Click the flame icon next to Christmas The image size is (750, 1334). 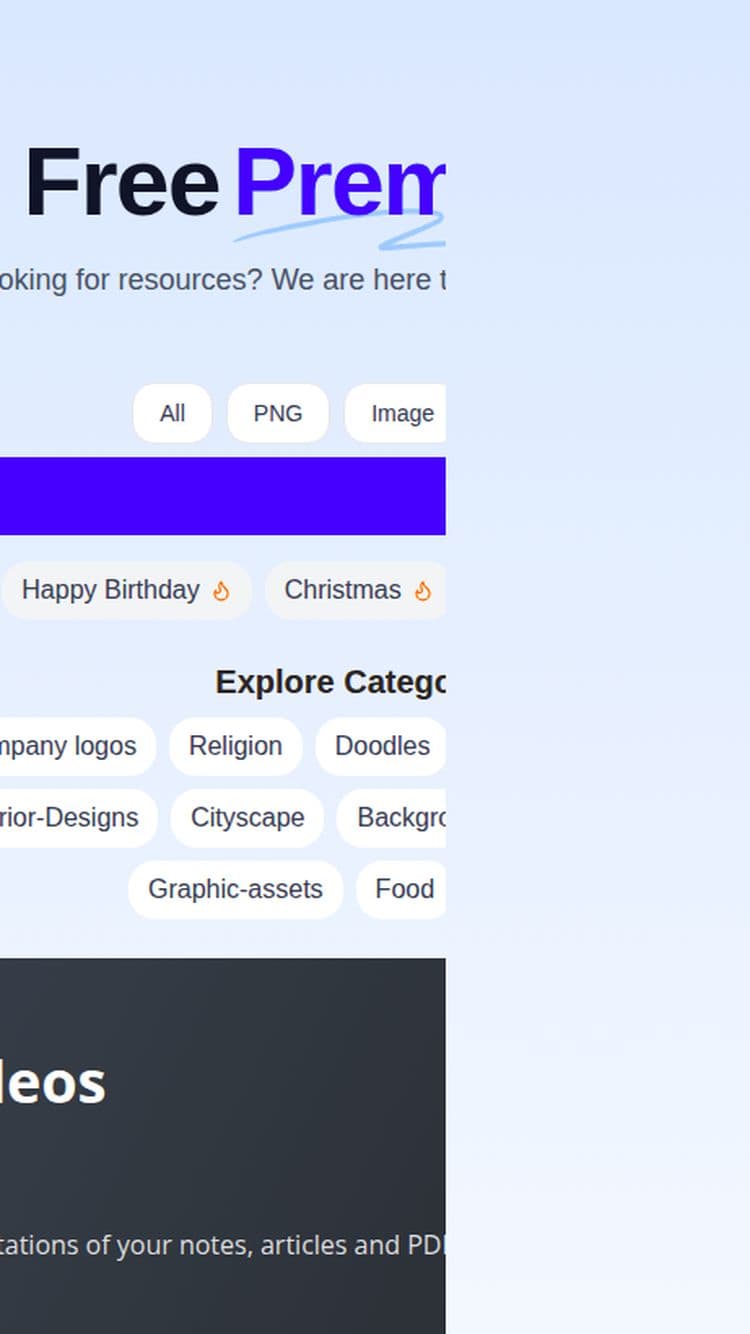[423, 591]
